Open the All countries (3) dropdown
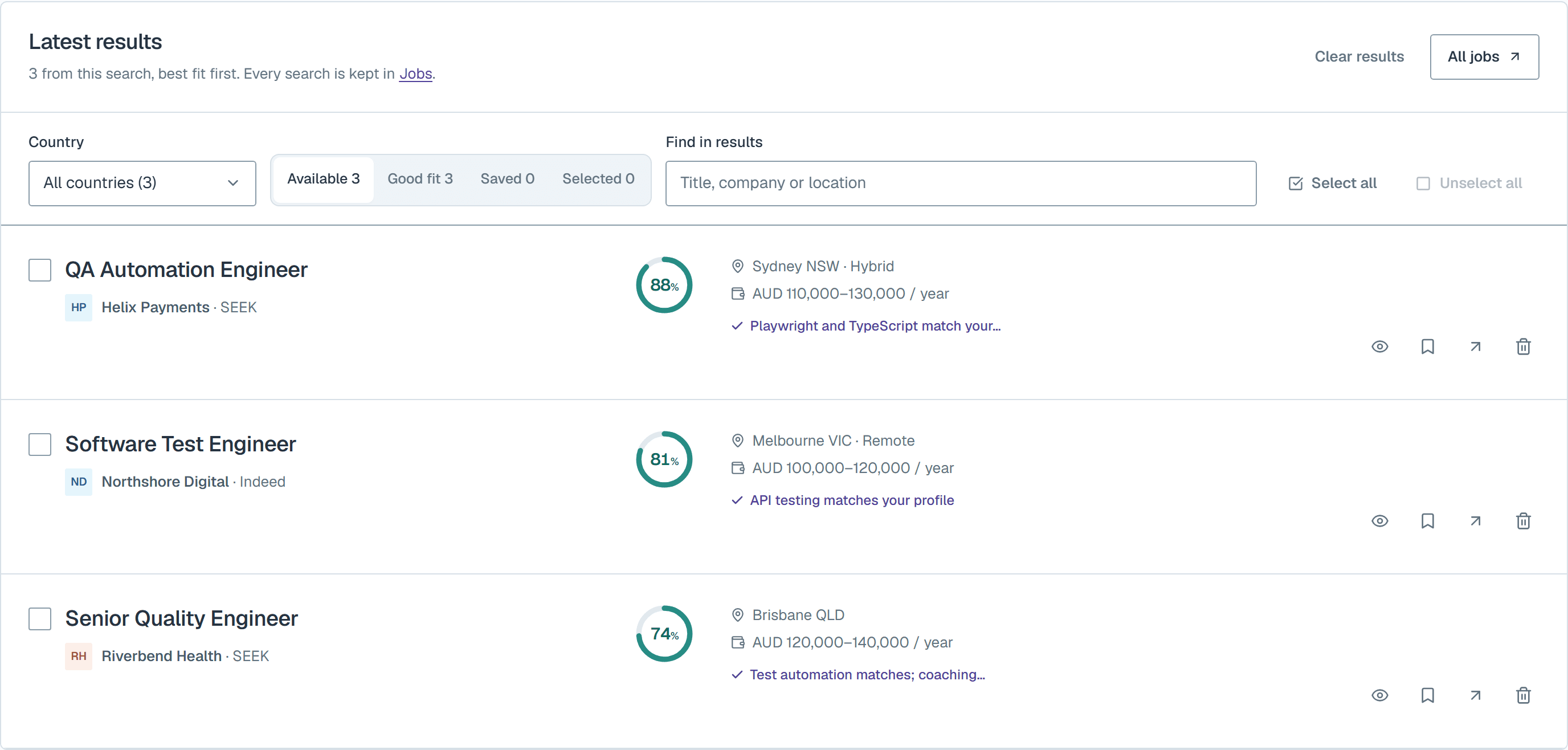This screenshot has width=1568, height=750. coord(142,184)
